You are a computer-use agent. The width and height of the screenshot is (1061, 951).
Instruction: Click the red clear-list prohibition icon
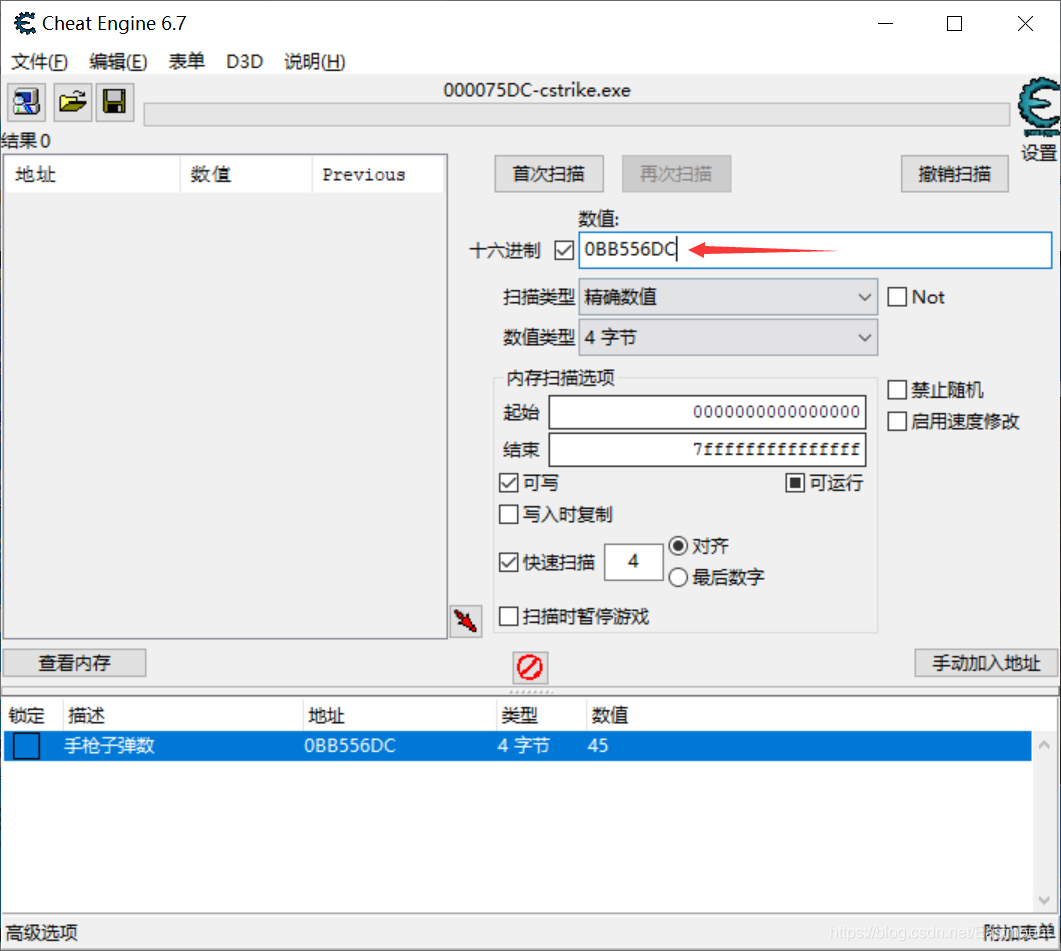coord(530,667)
